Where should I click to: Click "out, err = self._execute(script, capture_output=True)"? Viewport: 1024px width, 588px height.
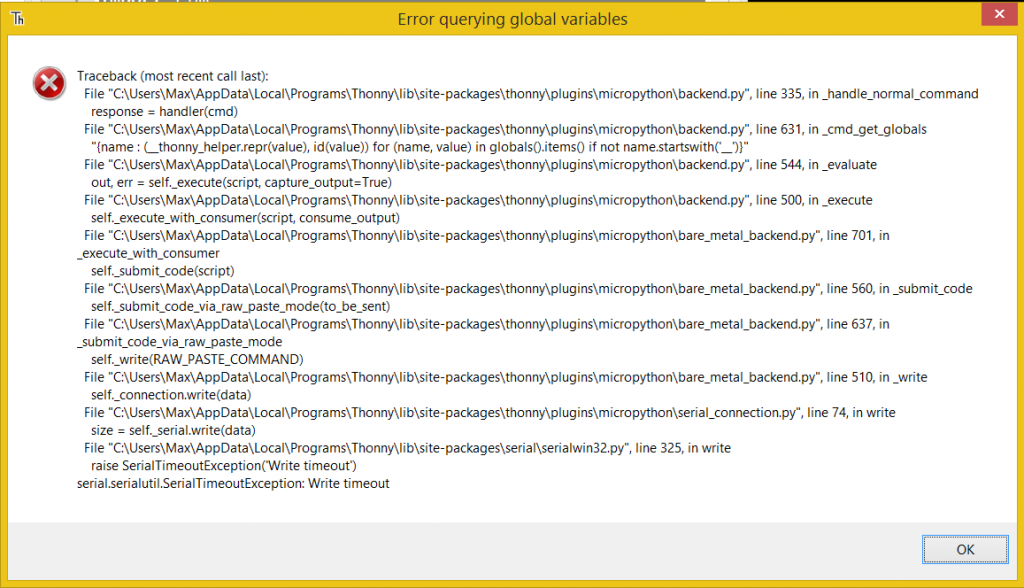[241, 182]
